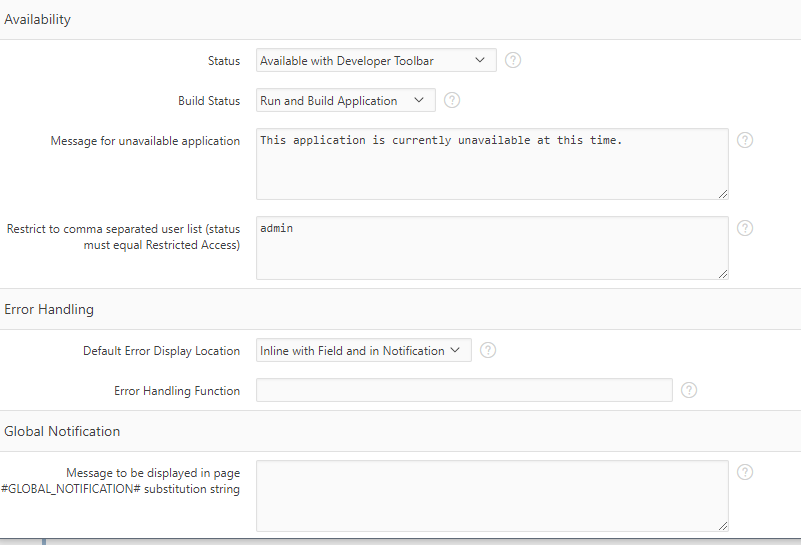Click the Availability section heading

(37, 19)
